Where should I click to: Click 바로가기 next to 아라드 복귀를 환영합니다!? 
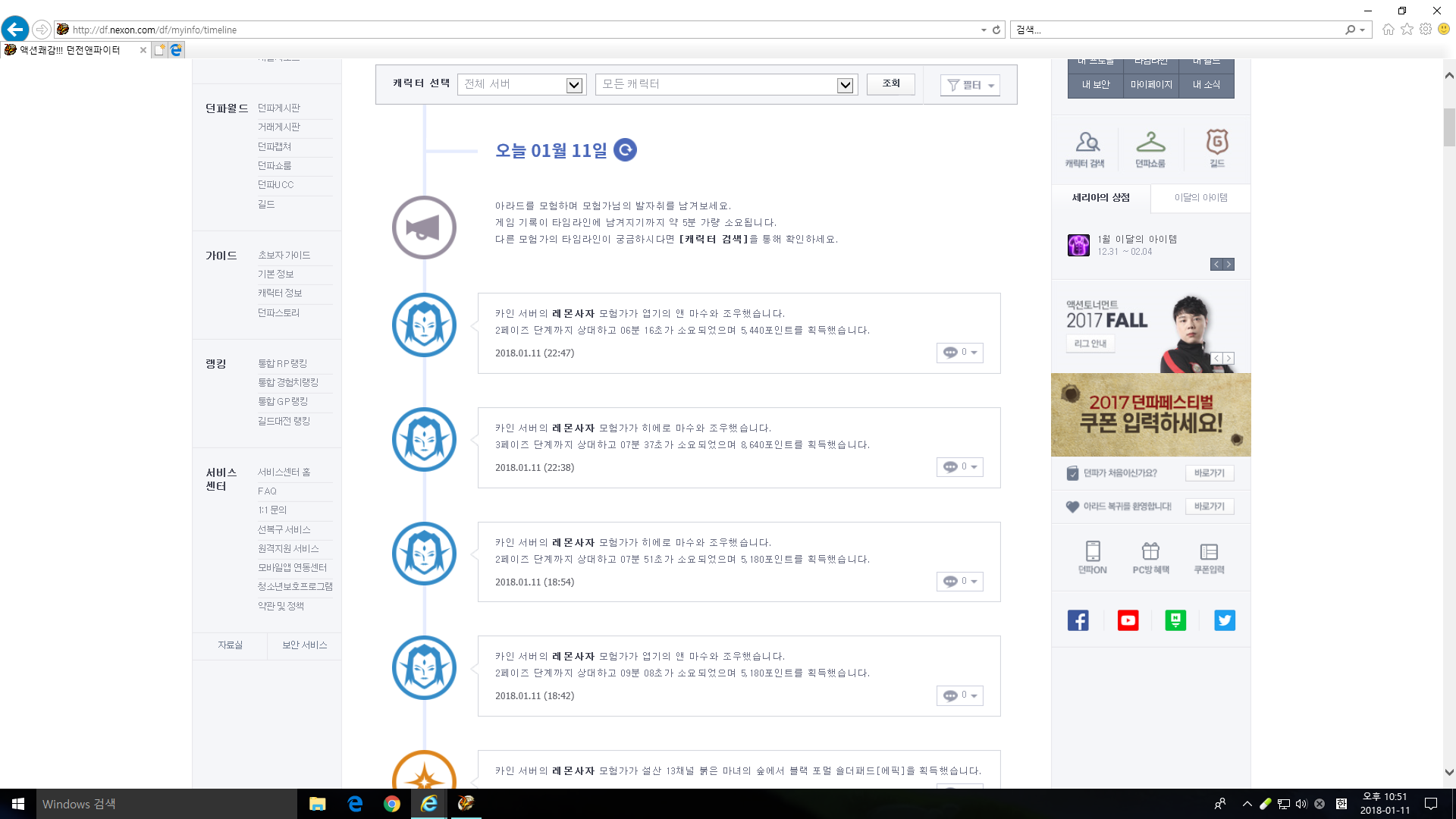[1210, 507]
